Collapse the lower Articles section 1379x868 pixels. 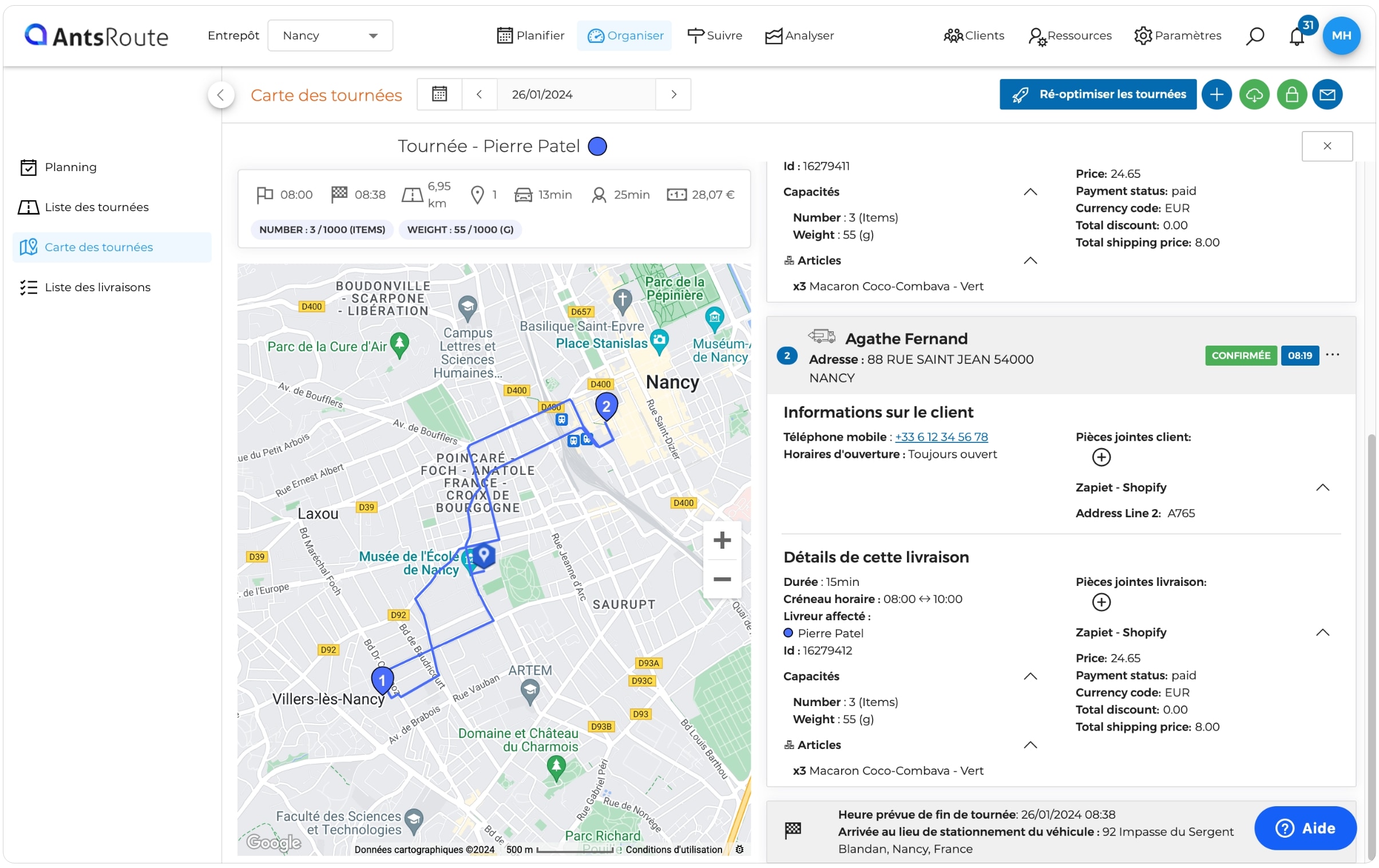click(x=1029, y=745)
